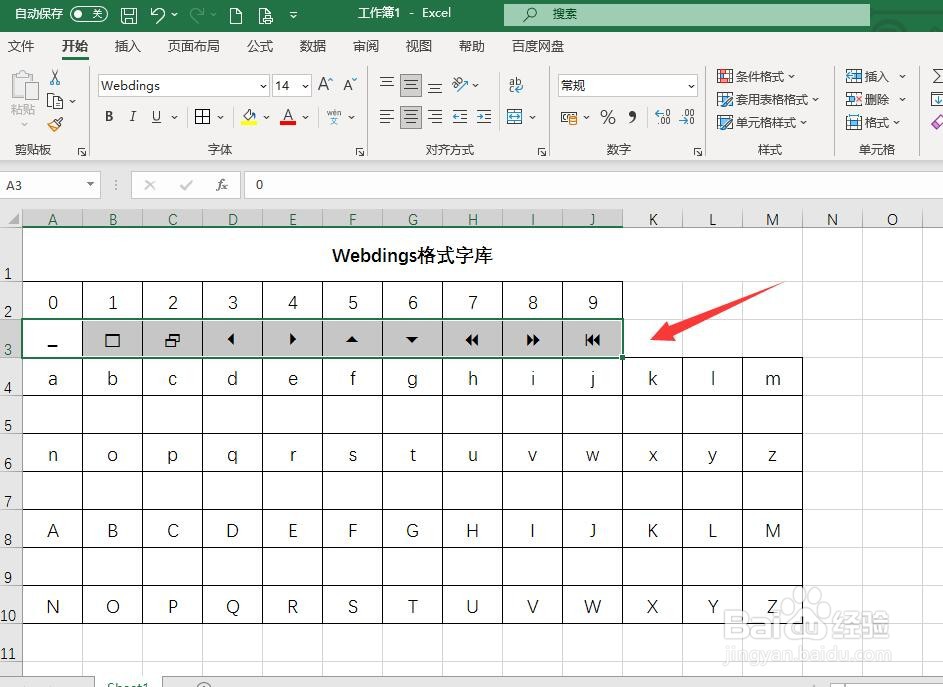Switch to the 数据 (Data) tab
Screen dimensions: 943x687
coord(313,46)
